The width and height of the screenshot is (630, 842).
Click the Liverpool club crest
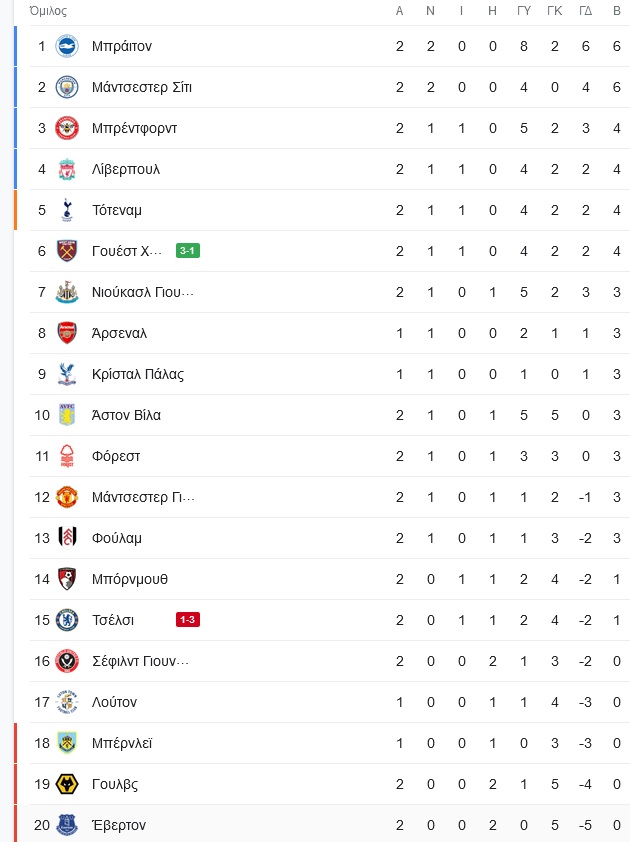click(67, 169)
